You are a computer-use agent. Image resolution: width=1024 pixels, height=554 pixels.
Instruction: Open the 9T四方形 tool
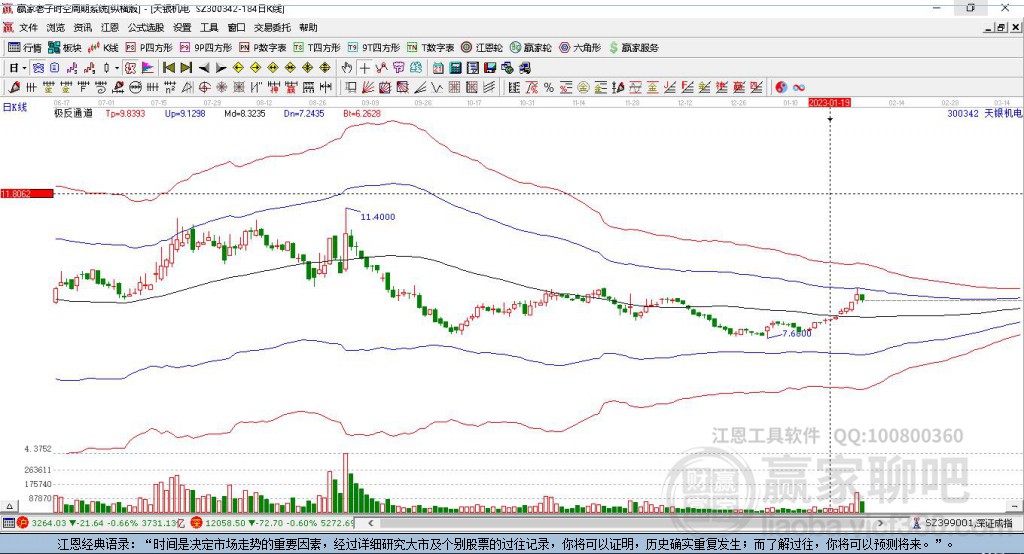click(x=374, y=48)
